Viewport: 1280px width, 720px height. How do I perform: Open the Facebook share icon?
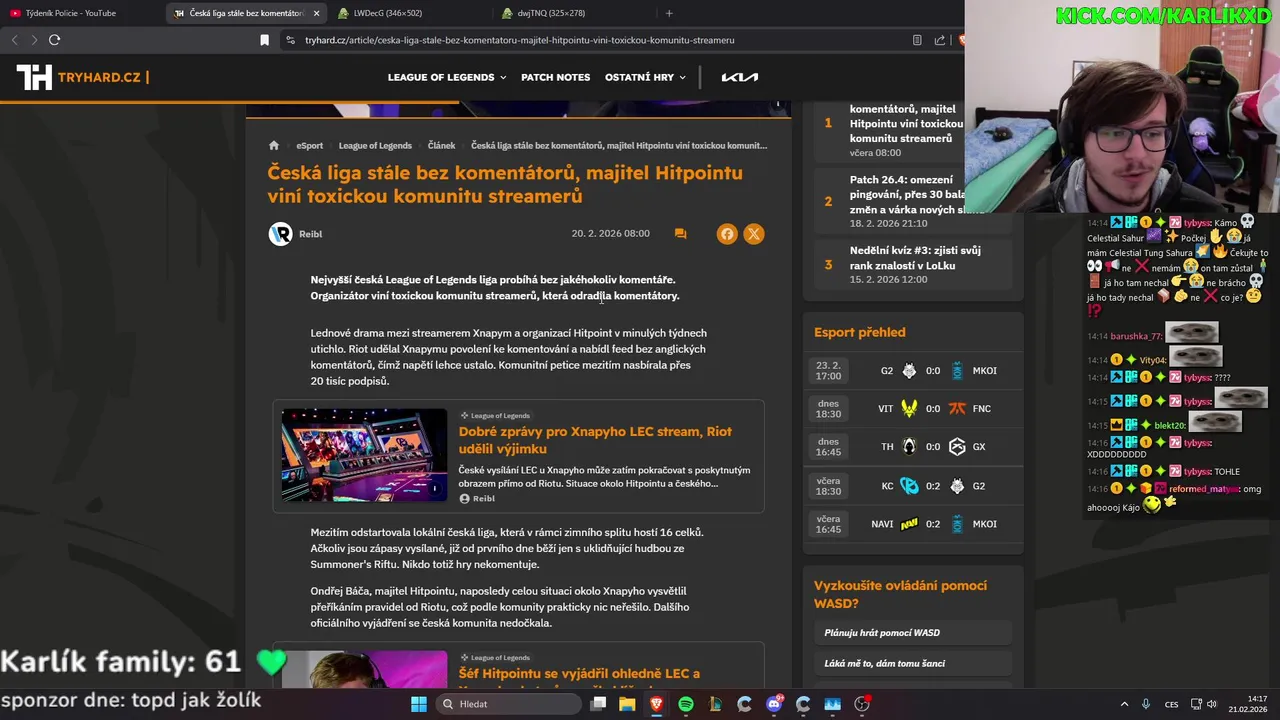point(727,234)
